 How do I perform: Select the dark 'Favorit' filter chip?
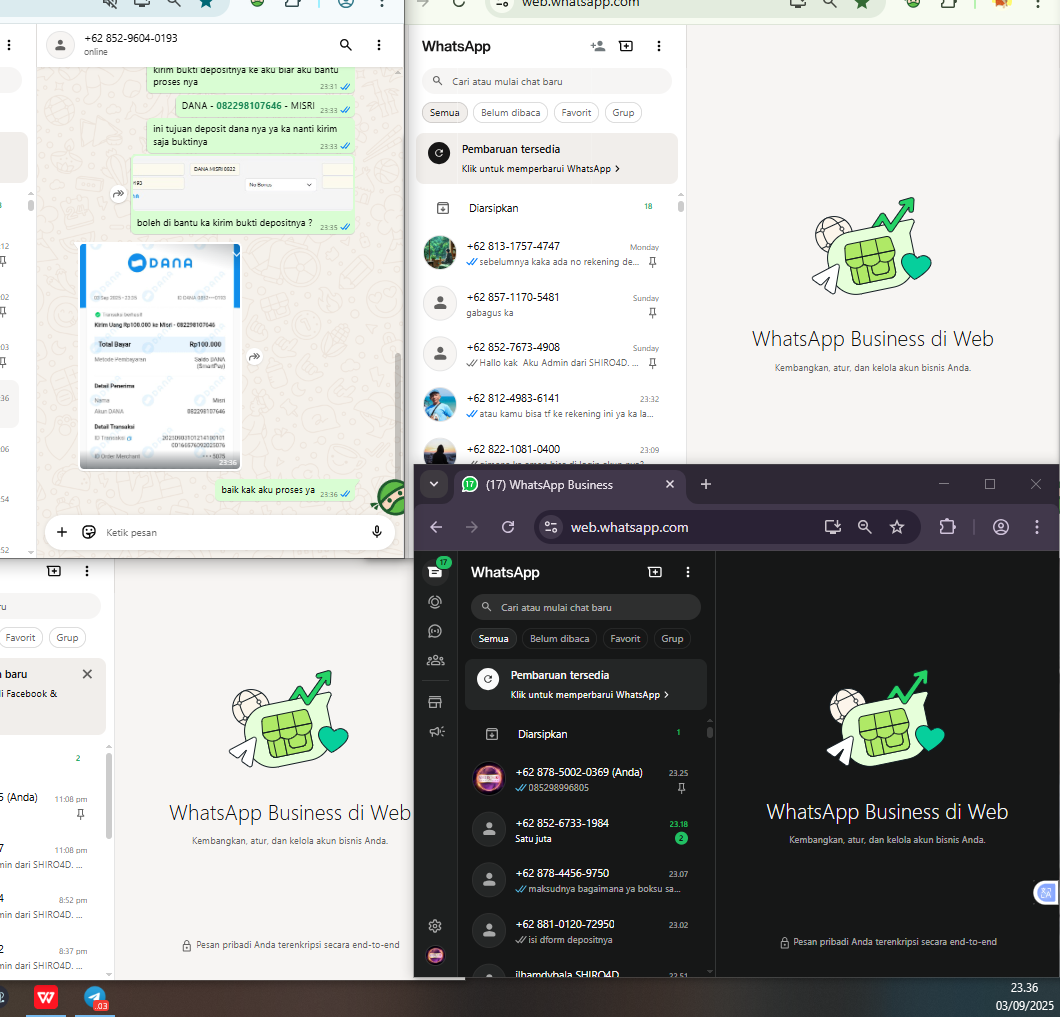coord(625,638)
